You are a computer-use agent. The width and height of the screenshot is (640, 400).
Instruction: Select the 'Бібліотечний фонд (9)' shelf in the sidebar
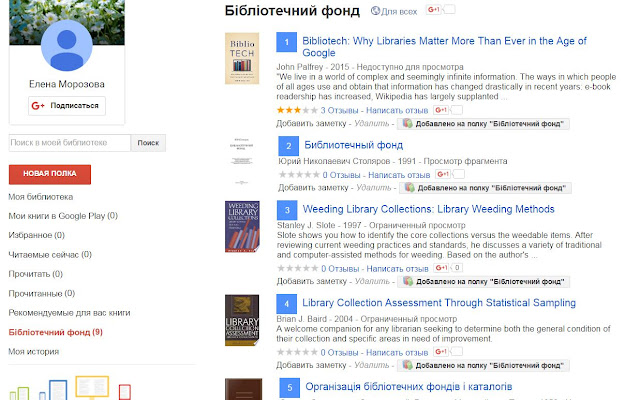[x=56, y=332]
